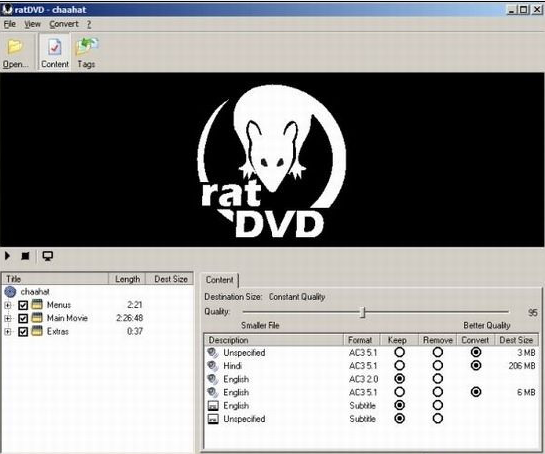Screen dimensions: 545x454
Task: Select Convert for Hindi audio track
Action: [476, 365]
